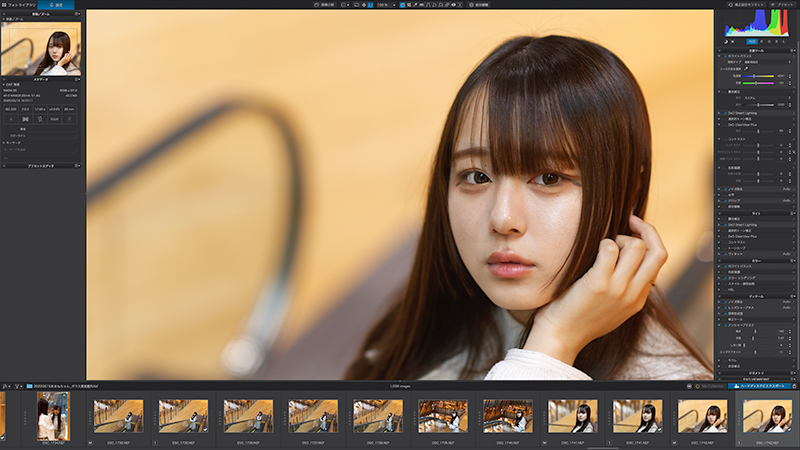Toggle レンズシャープネス in the ディテール palette

coord(726,308)
